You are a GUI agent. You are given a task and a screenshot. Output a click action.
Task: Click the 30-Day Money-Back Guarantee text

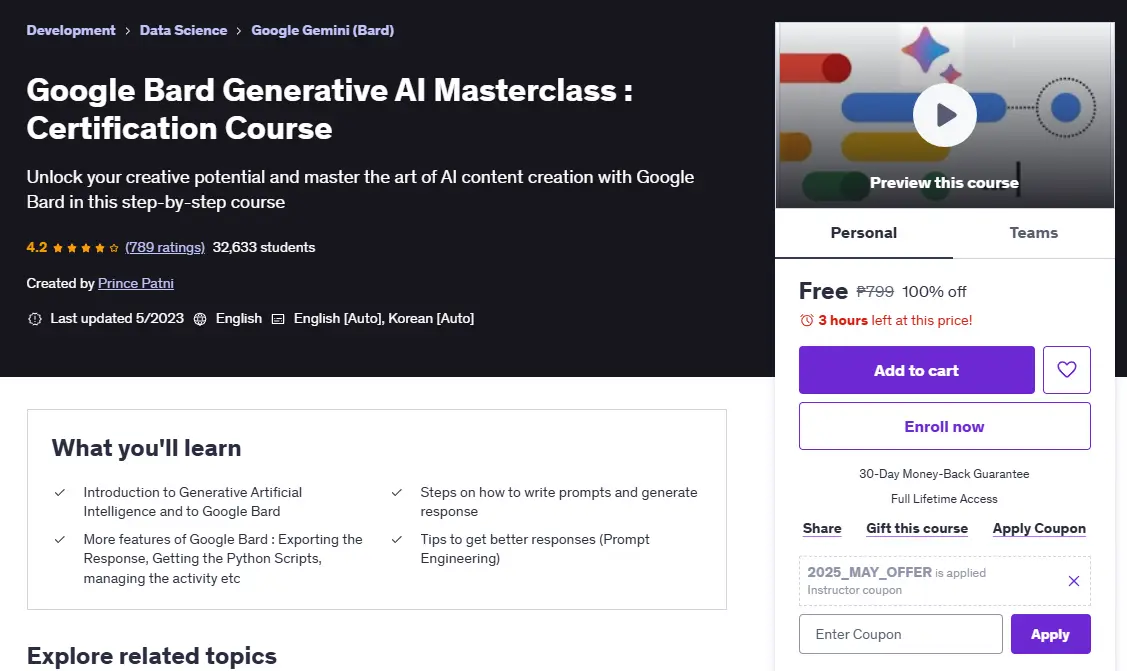coord(944,474)
